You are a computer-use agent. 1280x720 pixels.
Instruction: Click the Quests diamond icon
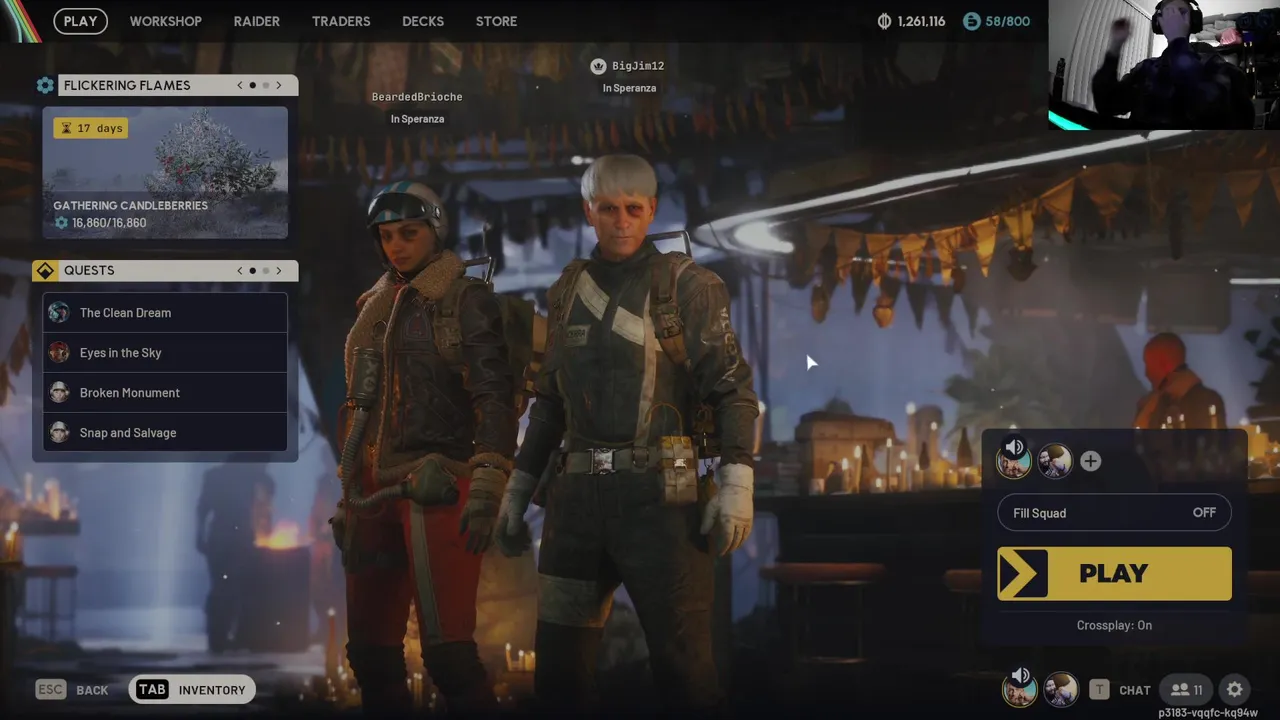pyautogui.click(x=45, y=270)
